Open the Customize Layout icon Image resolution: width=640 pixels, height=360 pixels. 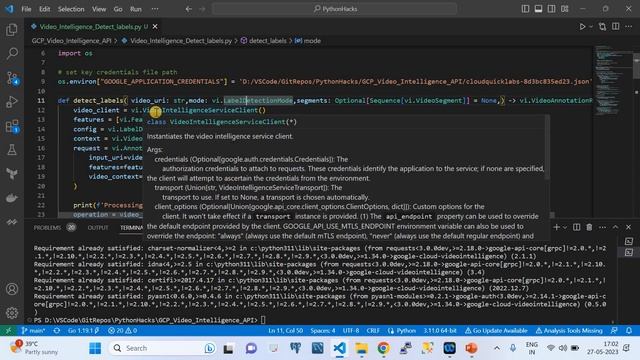(564, 9)
